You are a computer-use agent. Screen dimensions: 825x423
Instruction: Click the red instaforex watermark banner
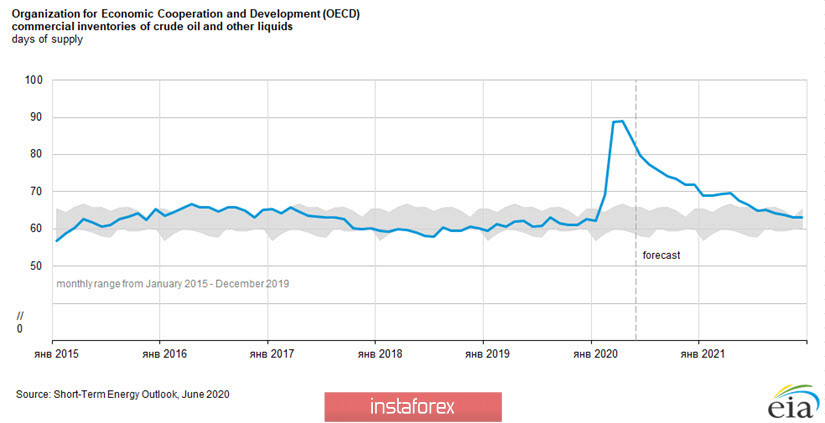413,407
